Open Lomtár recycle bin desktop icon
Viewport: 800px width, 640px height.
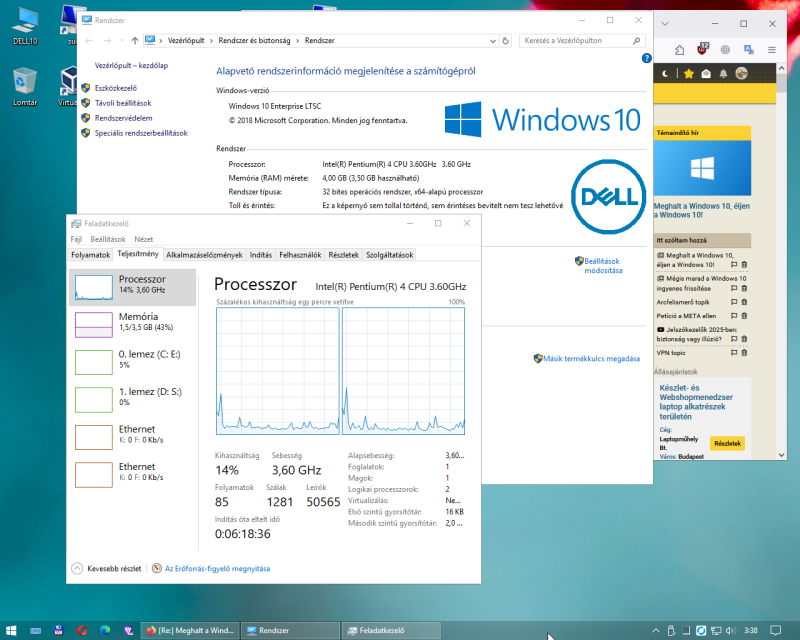tap(24, 86)
